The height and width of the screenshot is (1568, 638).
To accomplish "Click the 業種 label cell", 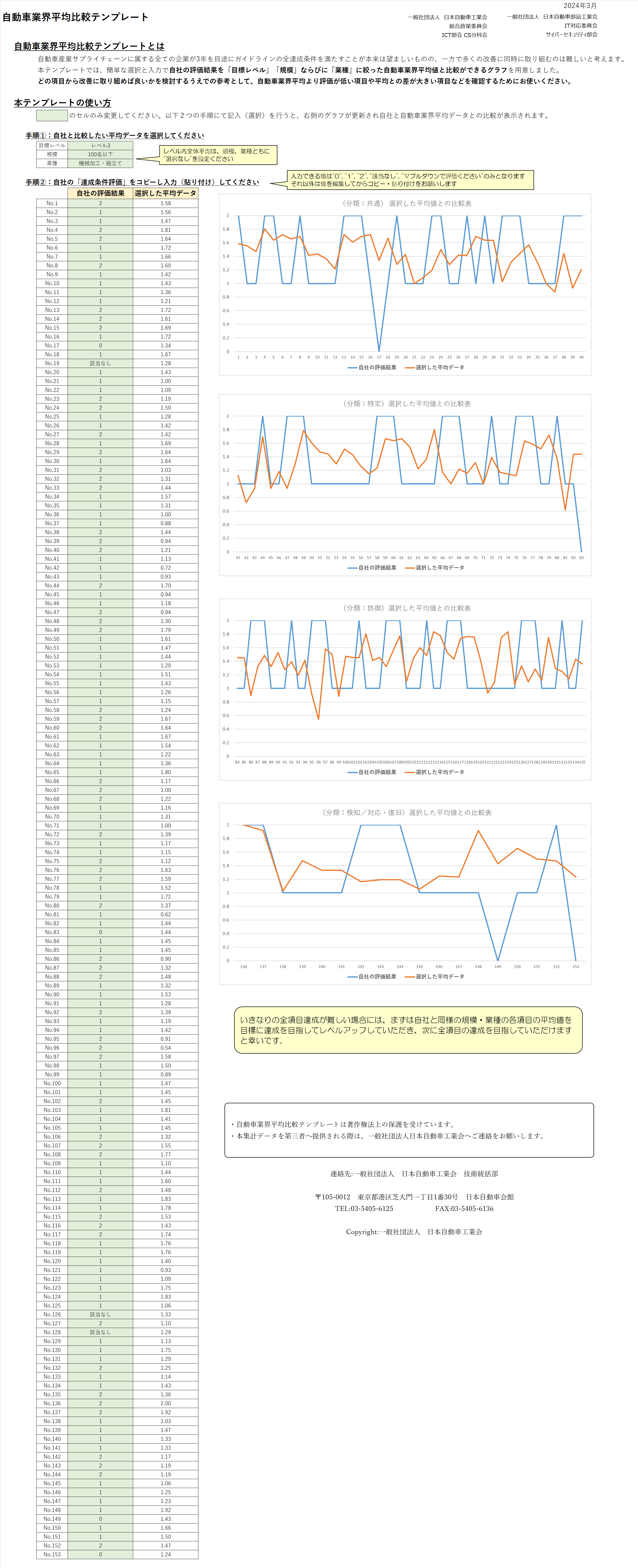I will pyautogui.click(x=52, y=163).
